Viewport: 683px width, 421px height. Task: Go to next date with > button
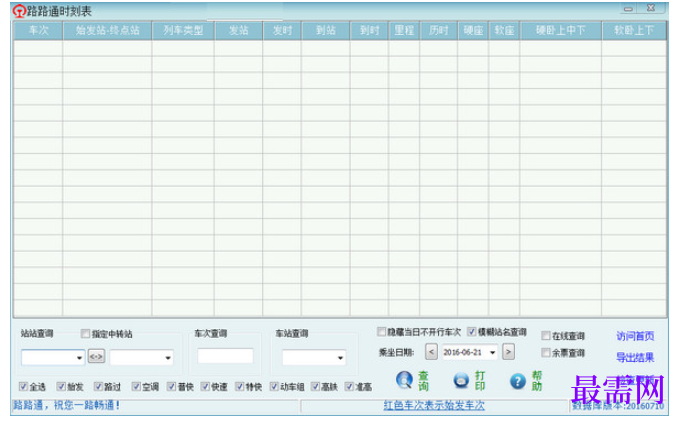pyautogui.click(x=508, y=352)
